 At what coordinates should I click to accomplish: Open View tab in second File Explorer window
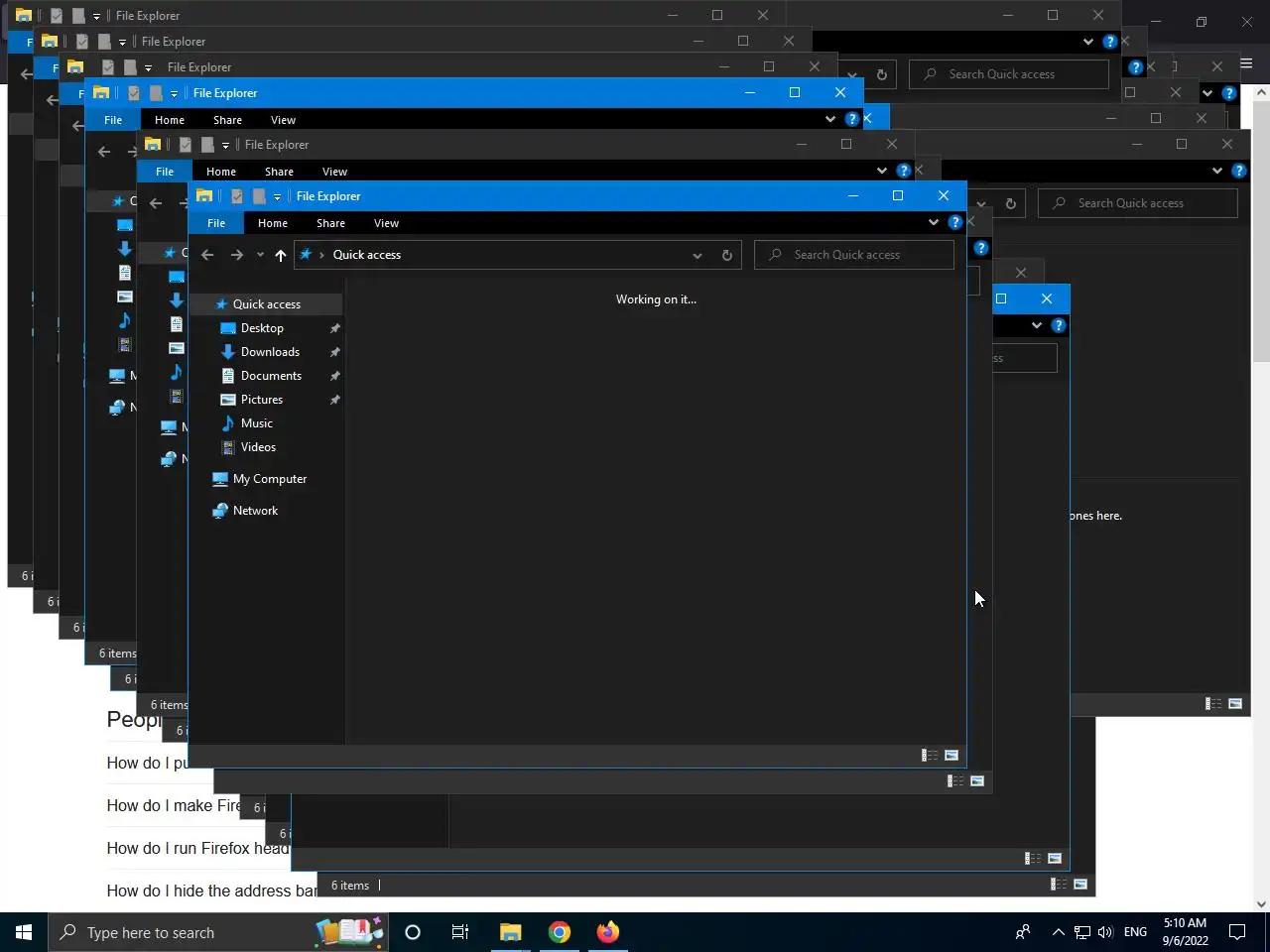pyautogui.click(x=334, y=172)
